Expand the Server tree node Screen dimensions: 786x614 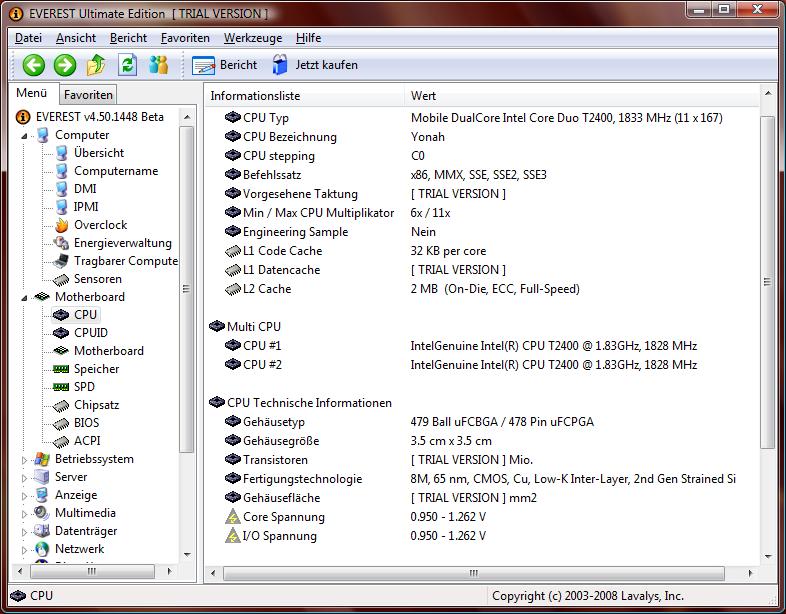[x=24, y=478]
